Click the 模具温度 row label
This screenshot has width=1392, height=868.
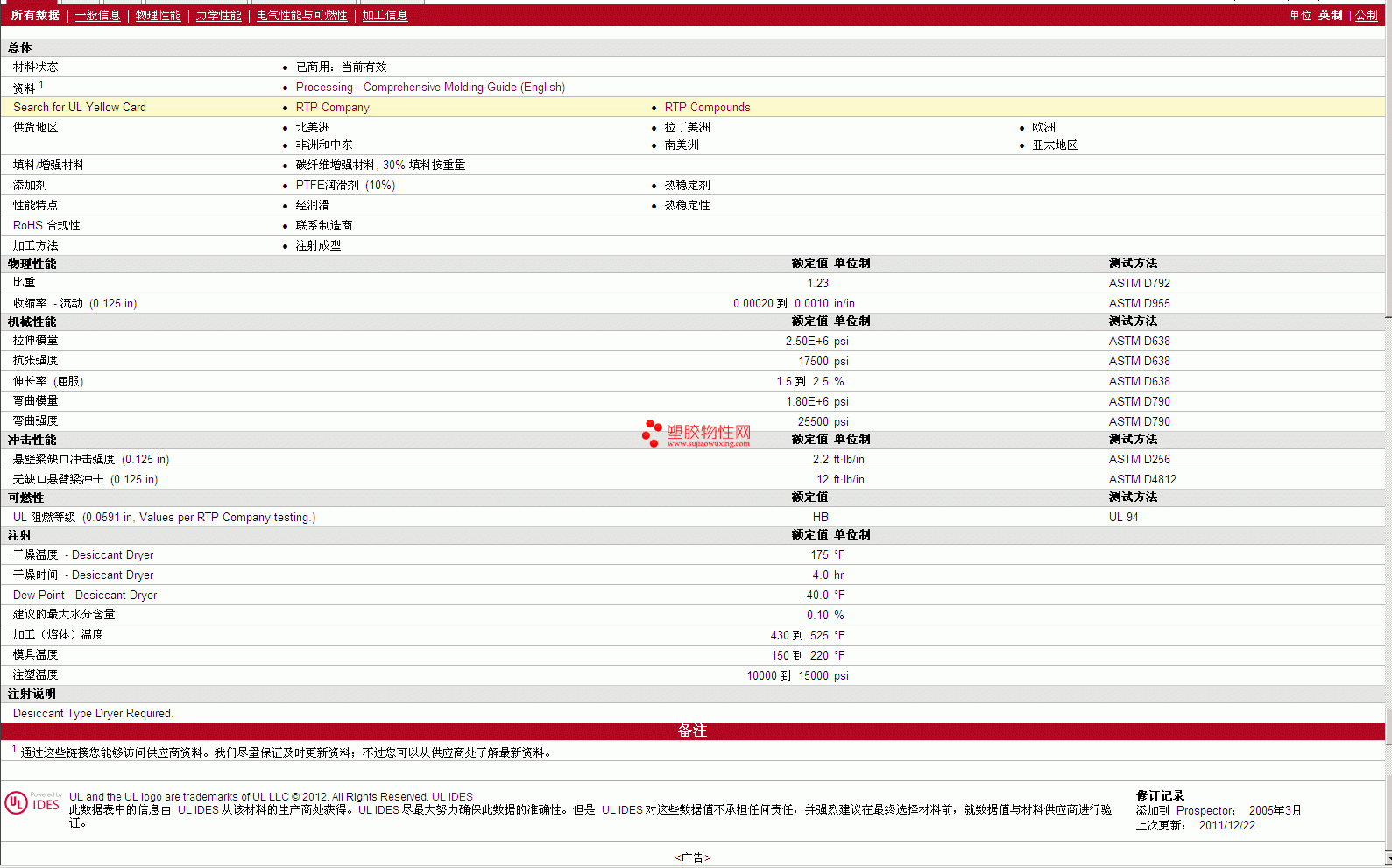36,655
